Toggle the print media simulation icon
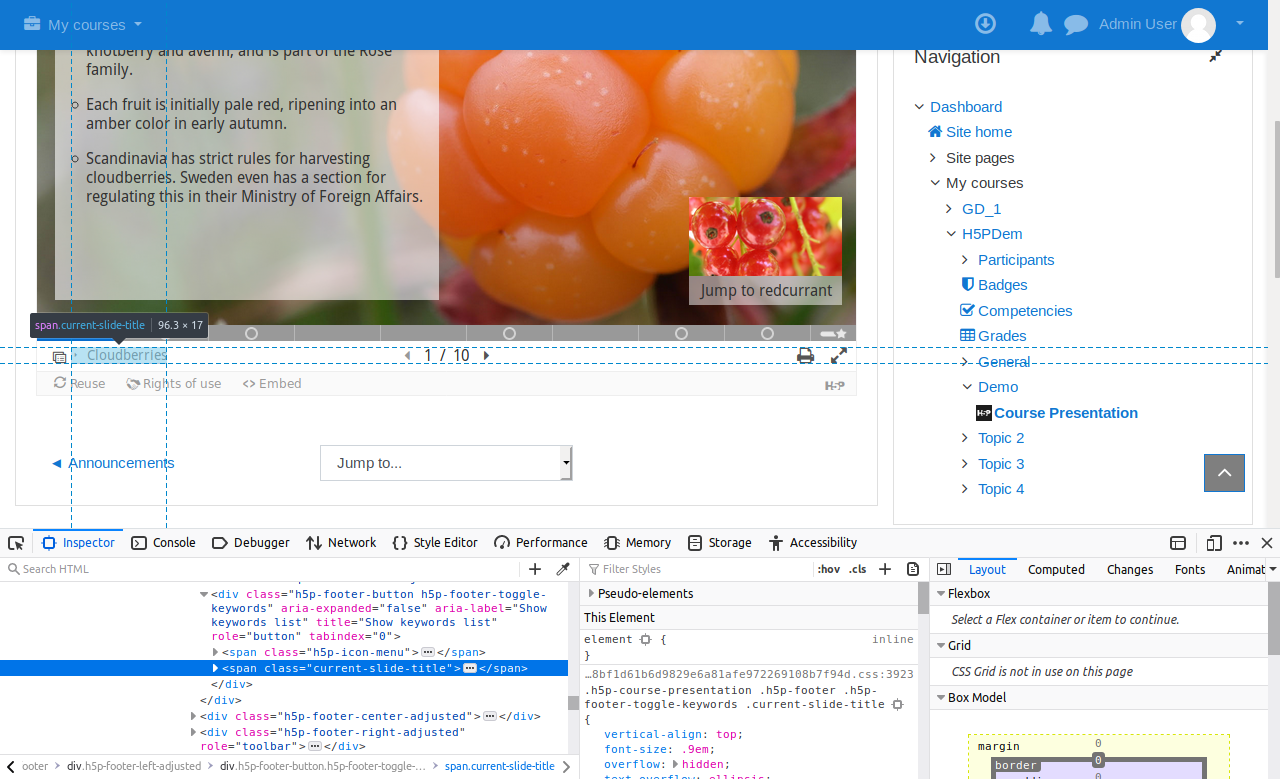This screenshot has width=1280, height=779. click(x=913, y=569)
